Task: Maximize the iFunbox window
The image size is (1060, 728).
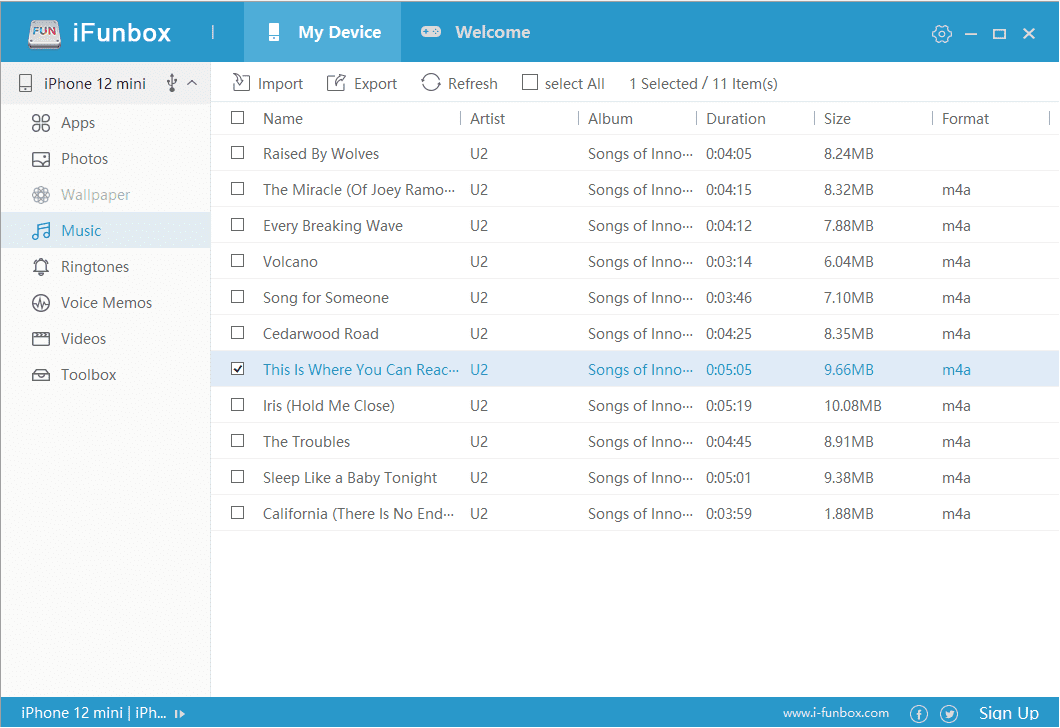Action: tap(999, 34)
